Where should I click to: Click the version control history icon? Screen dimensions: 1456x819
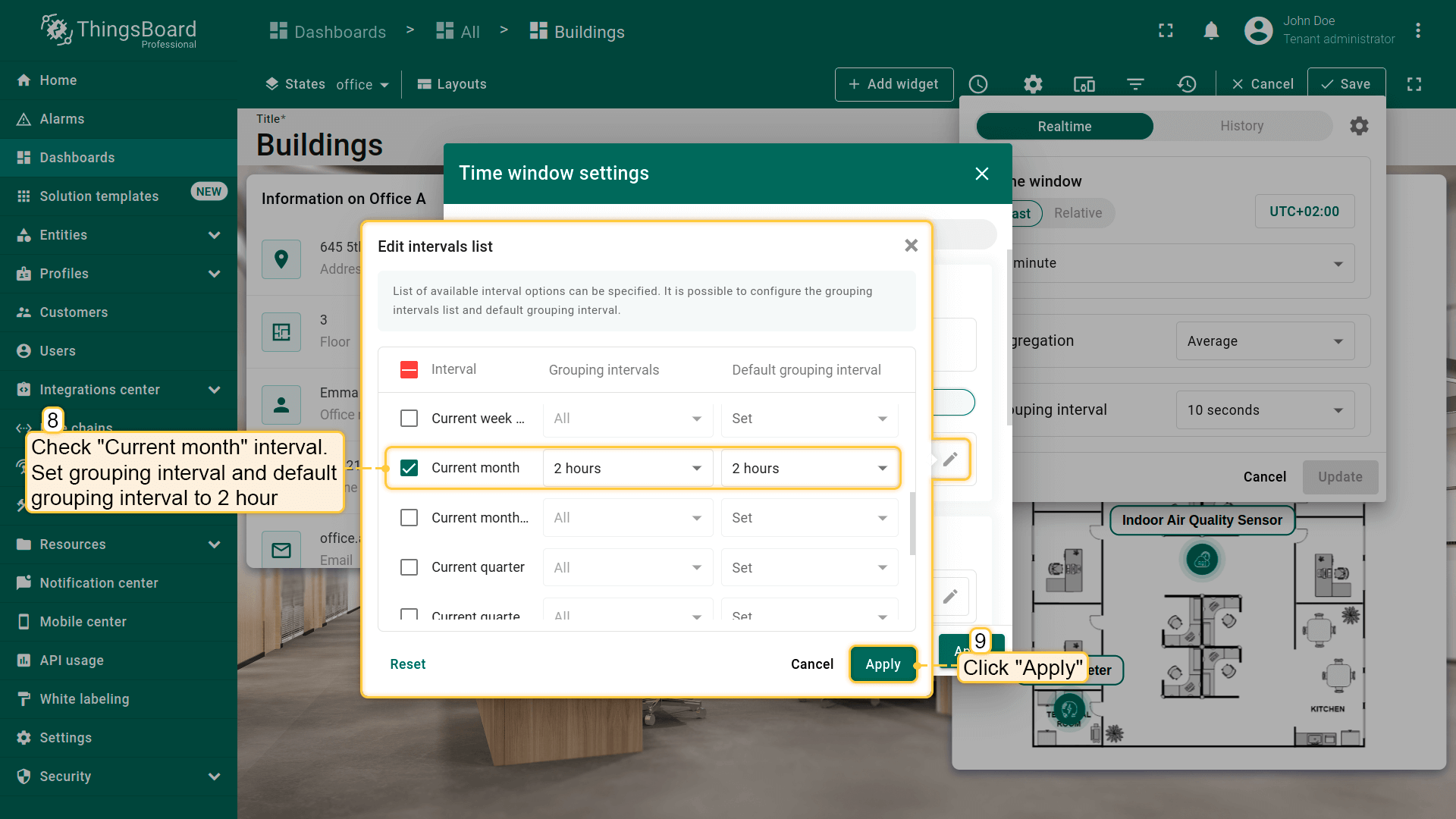[x=1187, y=84]
